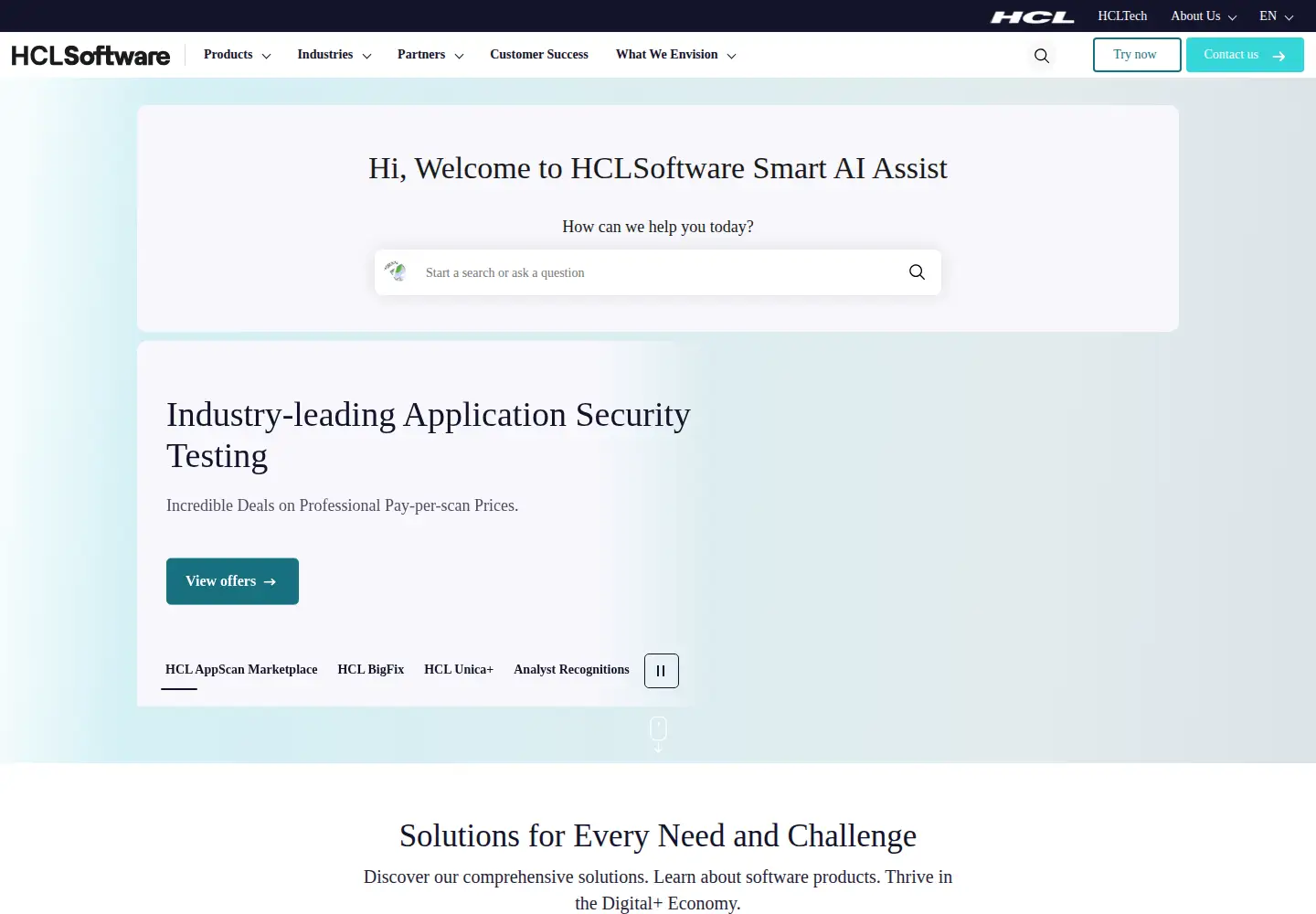Open the HCLTech link
The image size is (1316, 914).
tap(1122, 16)
